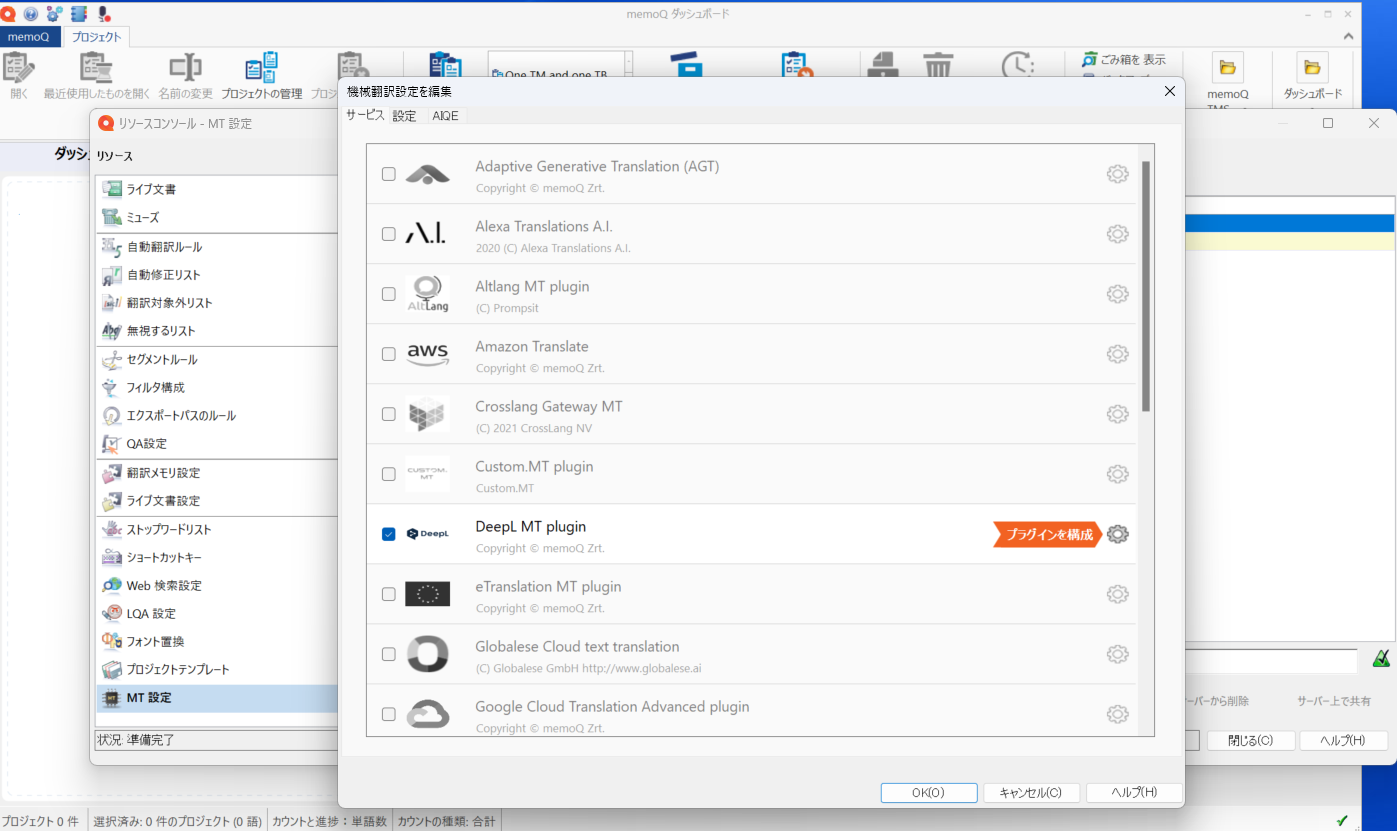Open settings gear for eTranslation MT plugin
The width and height of the screenshot is (1397, 831).
(x=1117, y=594)
